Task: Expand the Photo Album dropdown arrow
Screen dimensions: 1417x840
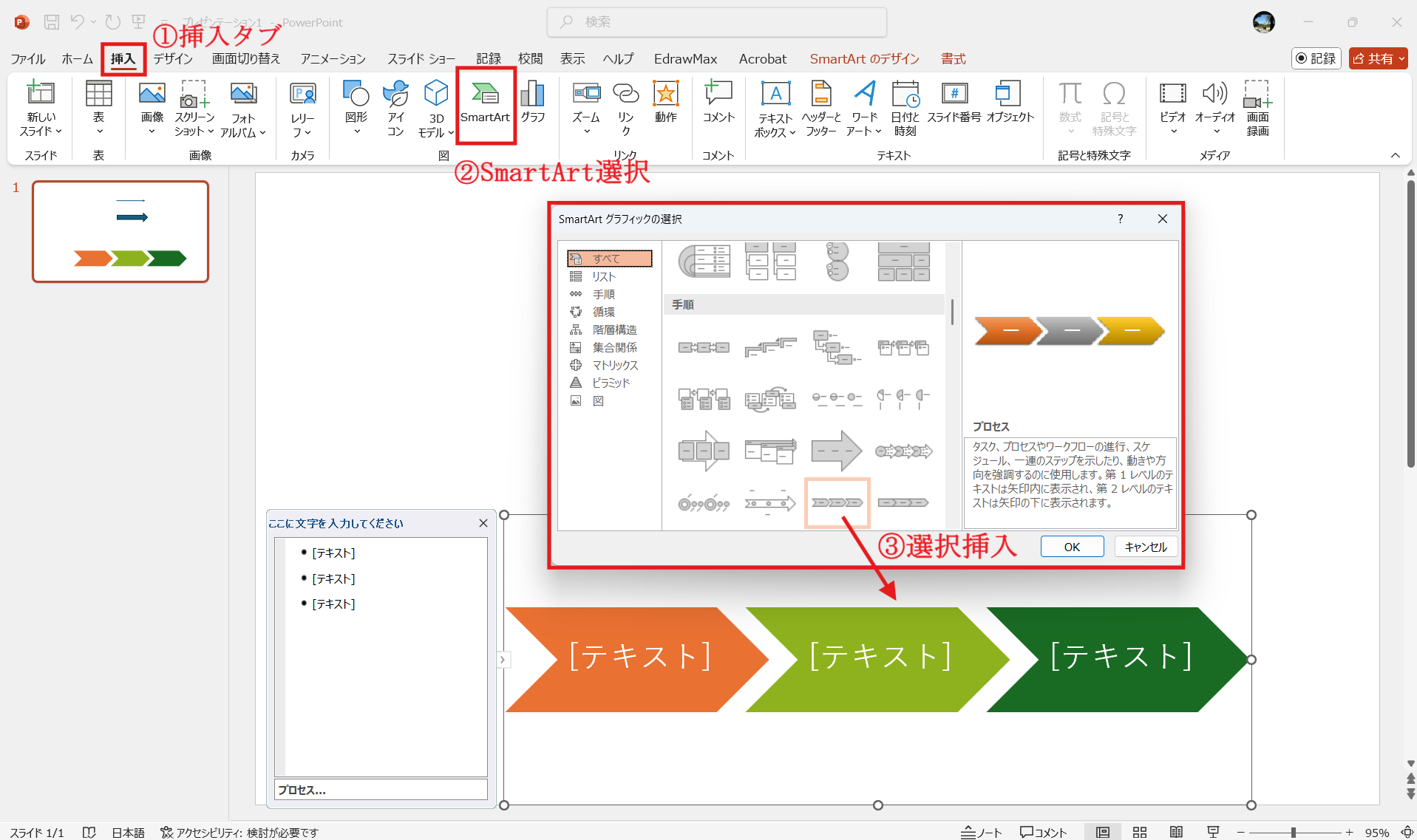Action: (262, 133)
